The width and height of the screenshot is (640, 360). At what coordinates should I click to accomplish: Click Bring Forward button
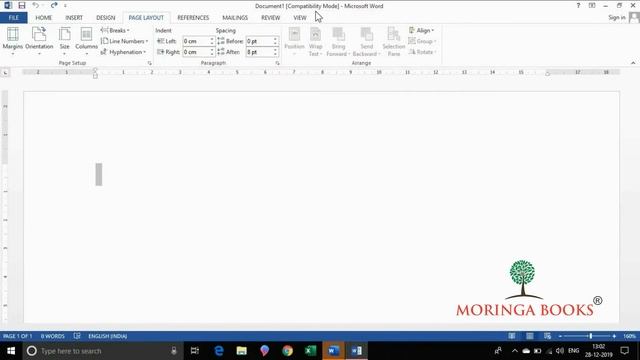point(338,41)
